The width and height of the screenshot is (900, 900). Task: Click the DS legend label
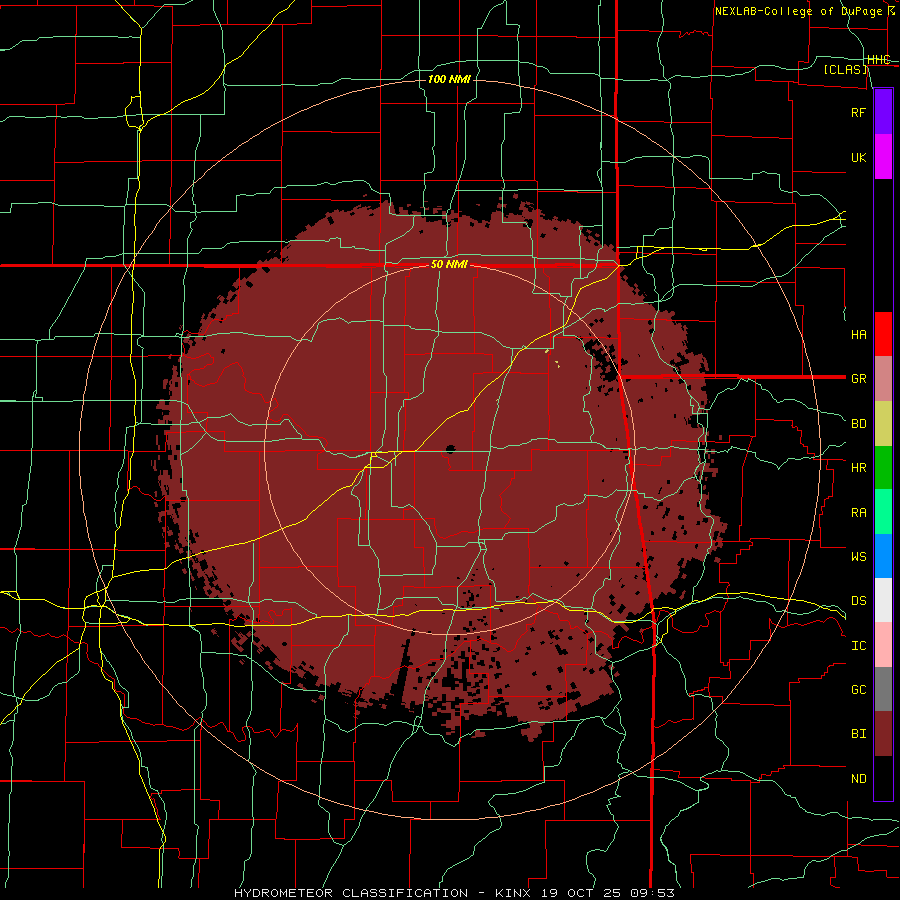pos(858,601)
